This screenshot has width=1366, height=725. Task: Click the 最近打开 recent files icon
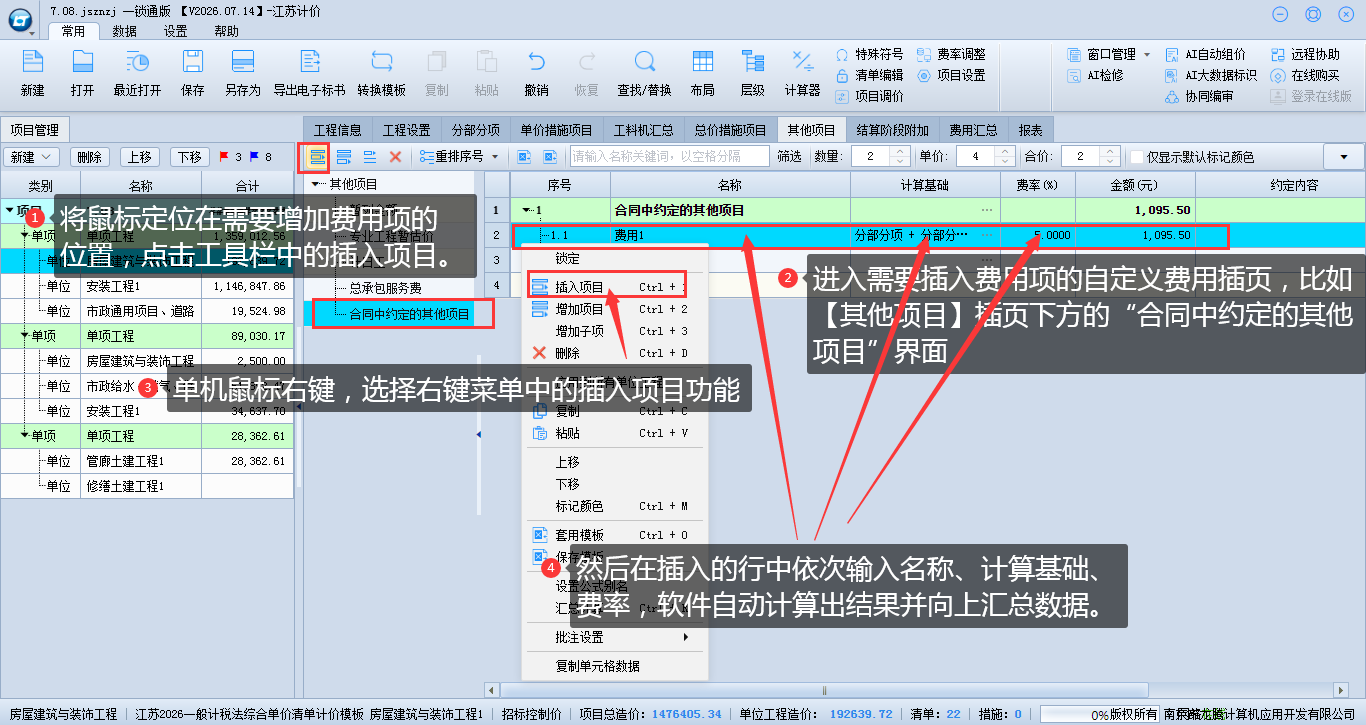point(137,61)
